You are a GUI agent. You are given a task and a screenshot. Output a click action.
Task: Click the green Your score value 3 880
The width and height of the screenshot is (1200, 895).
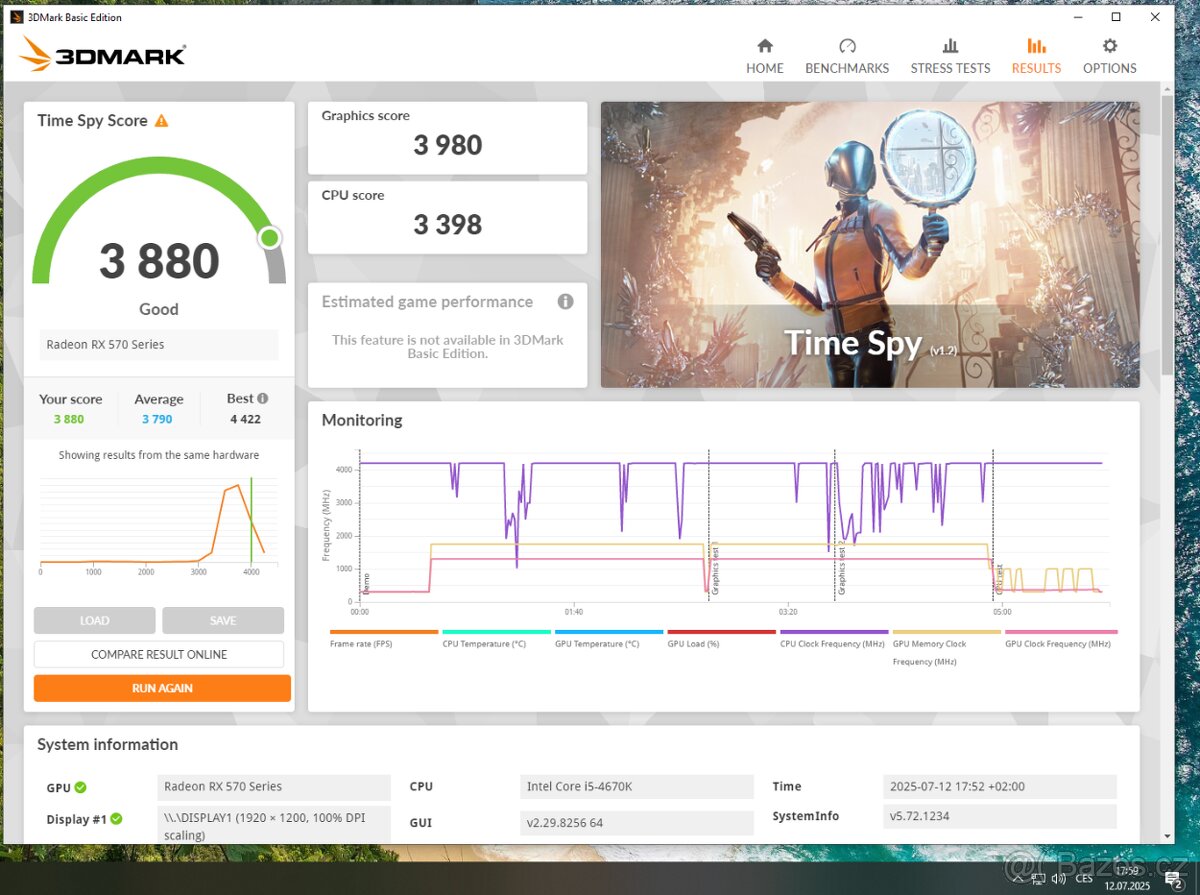(x=69, y=420)
